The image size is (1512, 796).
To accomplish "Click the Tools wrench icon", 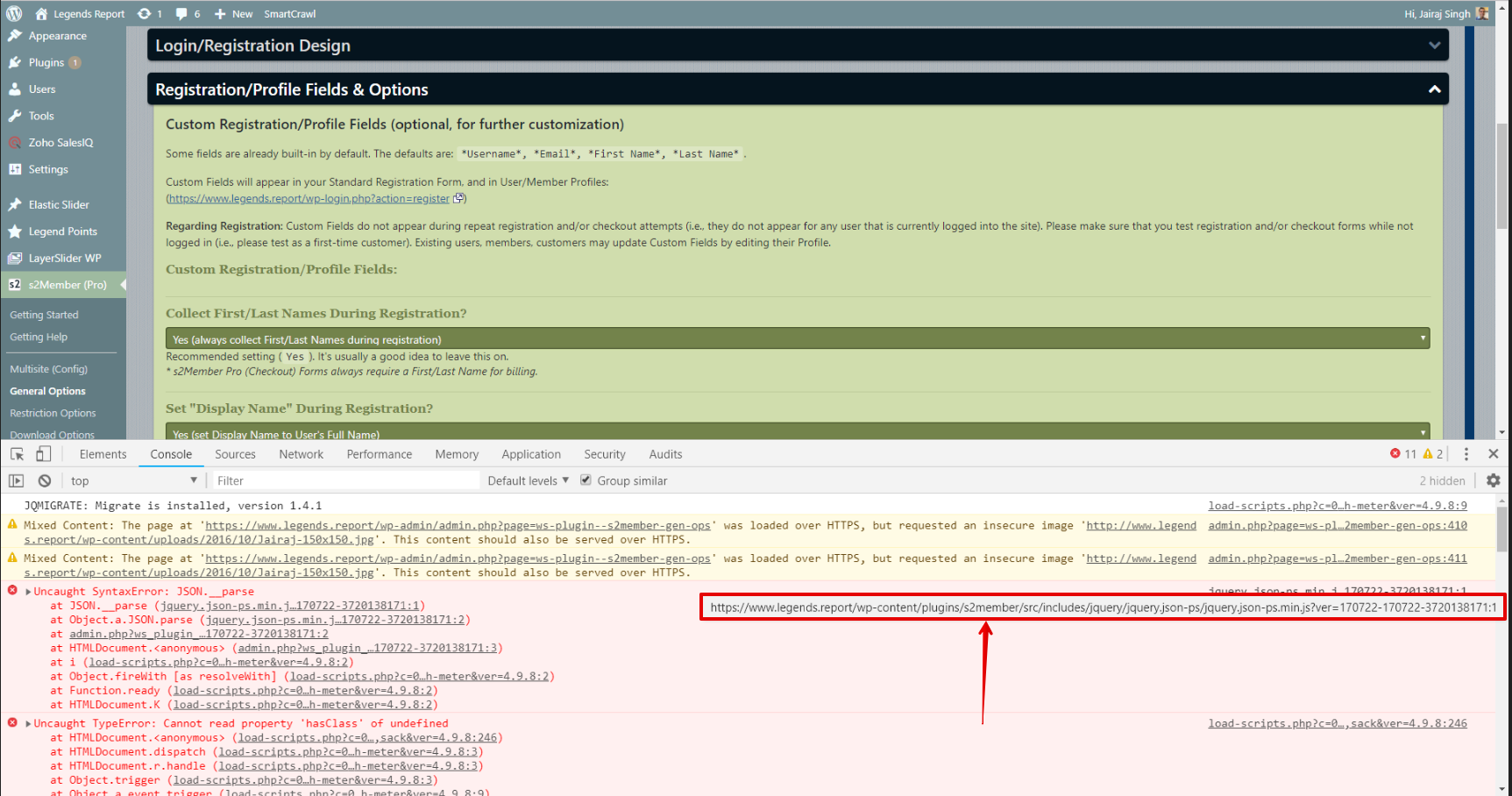I will tap(15, 116).
